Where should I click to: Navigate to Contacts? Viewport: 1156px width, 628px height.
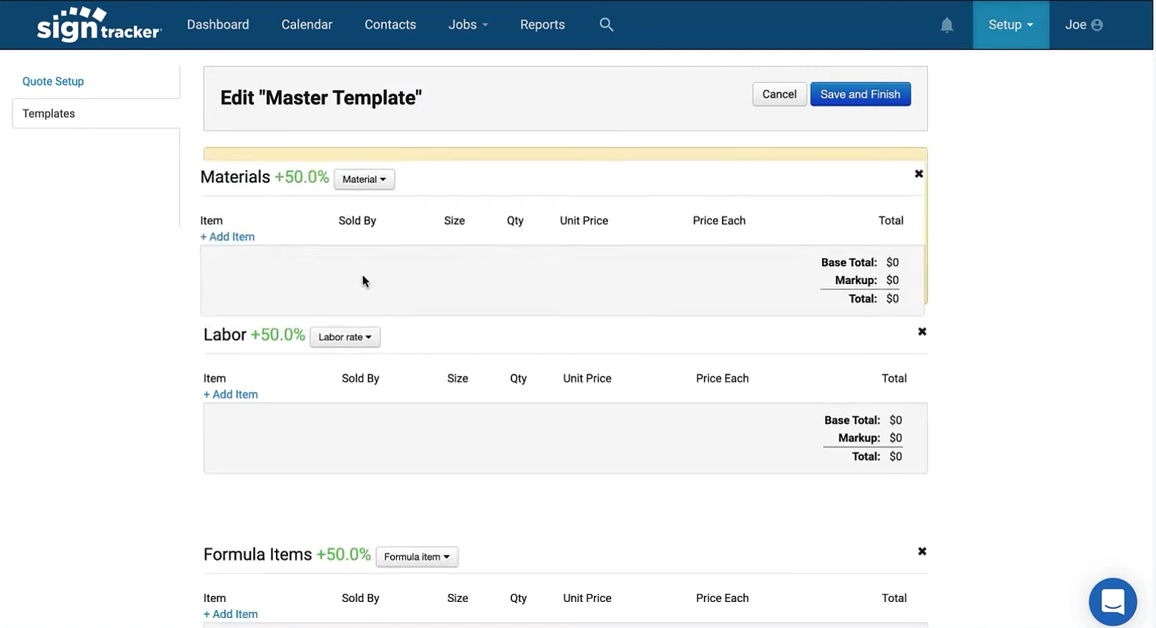(390, 25)
